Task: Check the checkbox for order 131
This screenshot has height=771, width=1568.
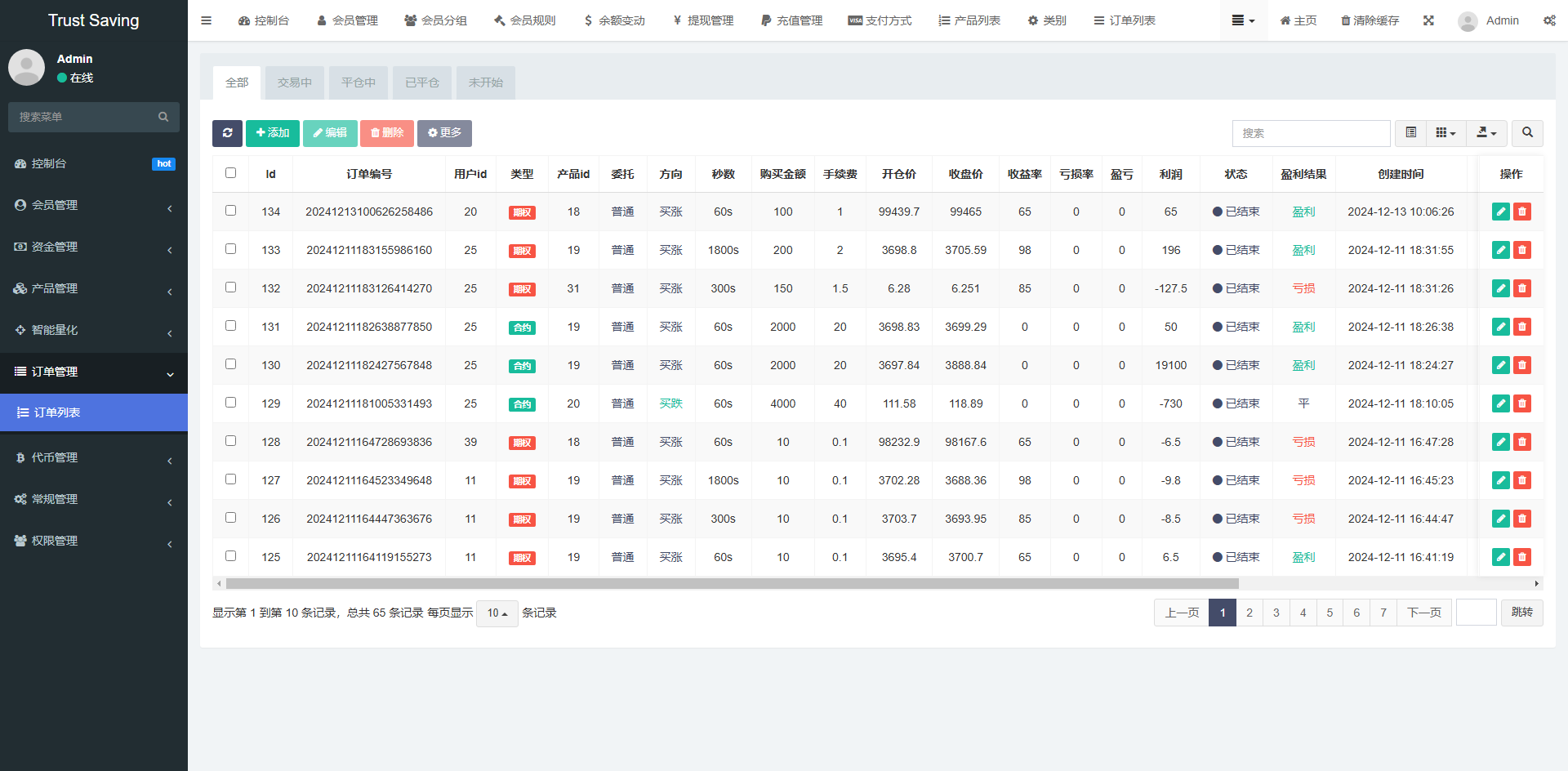Action: coord(230,326)
